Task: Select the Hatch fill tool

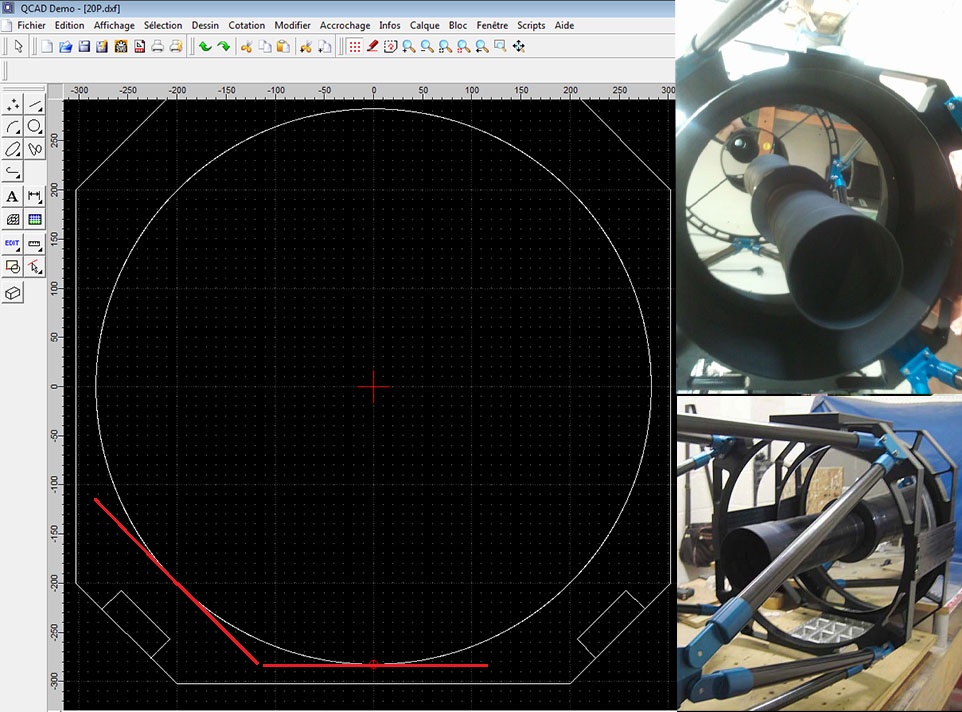Action: 13,219
